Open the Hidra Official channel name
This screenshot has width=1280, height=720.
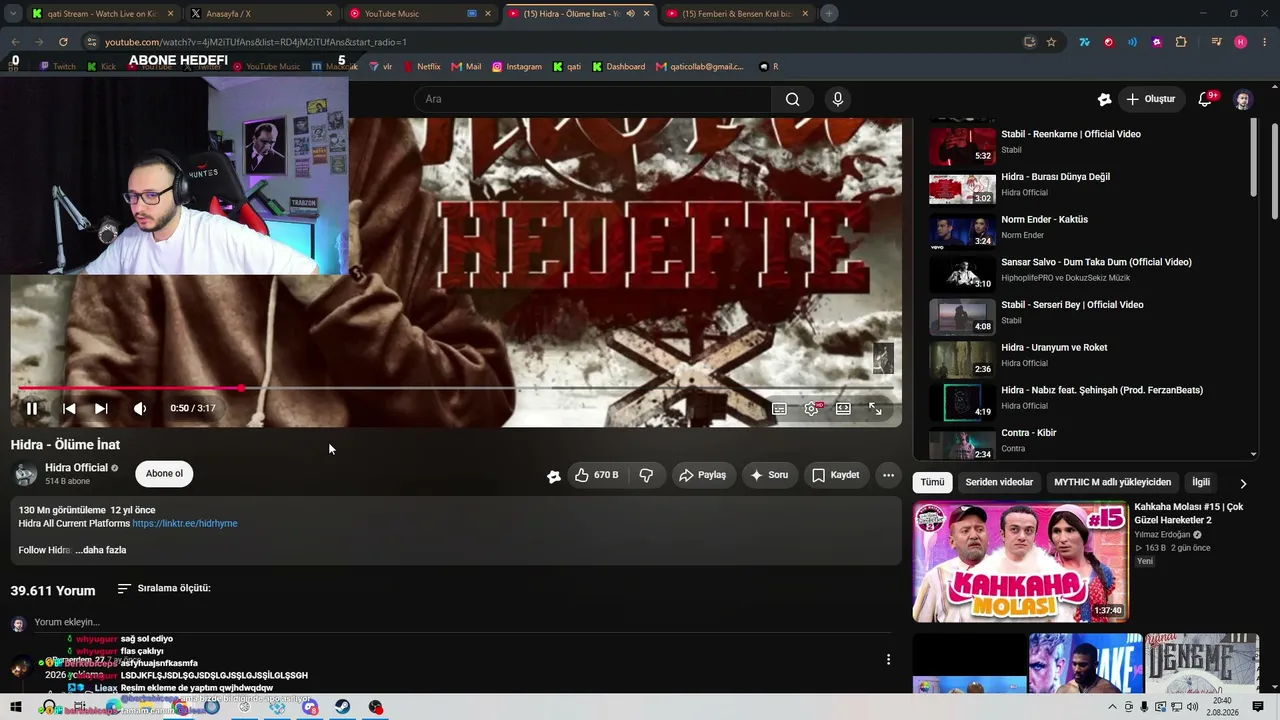click(x=76, y=468)
